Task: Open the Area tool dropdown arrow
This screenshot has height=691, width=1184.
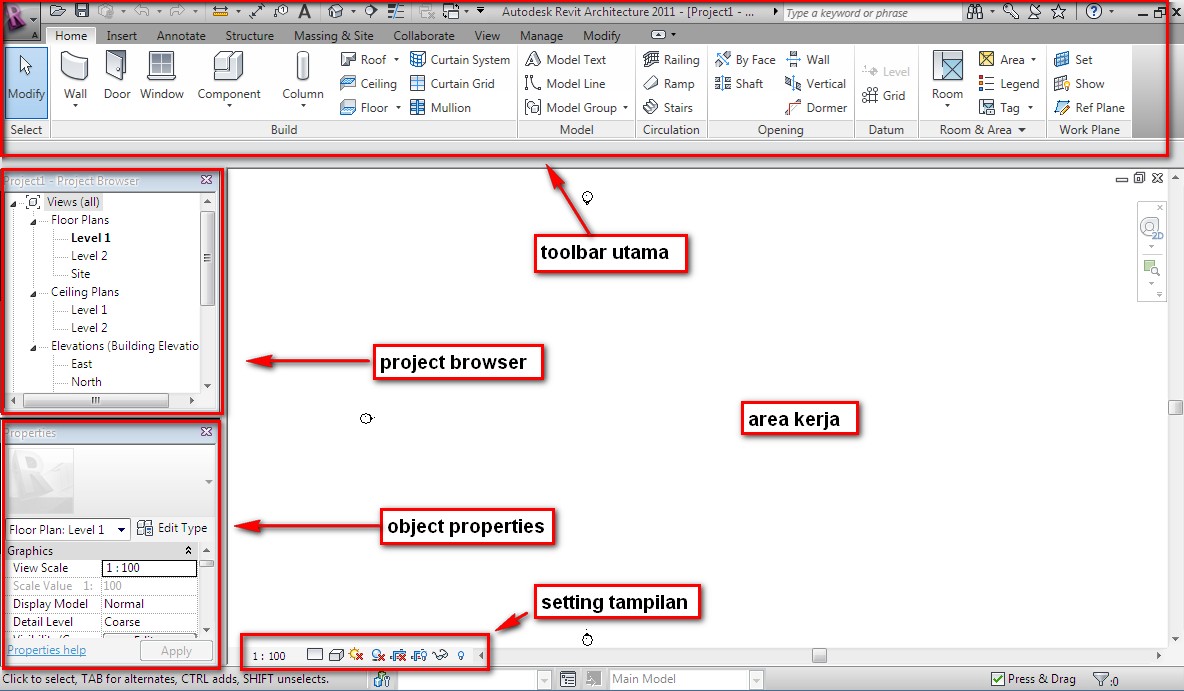Action: 1033,60
